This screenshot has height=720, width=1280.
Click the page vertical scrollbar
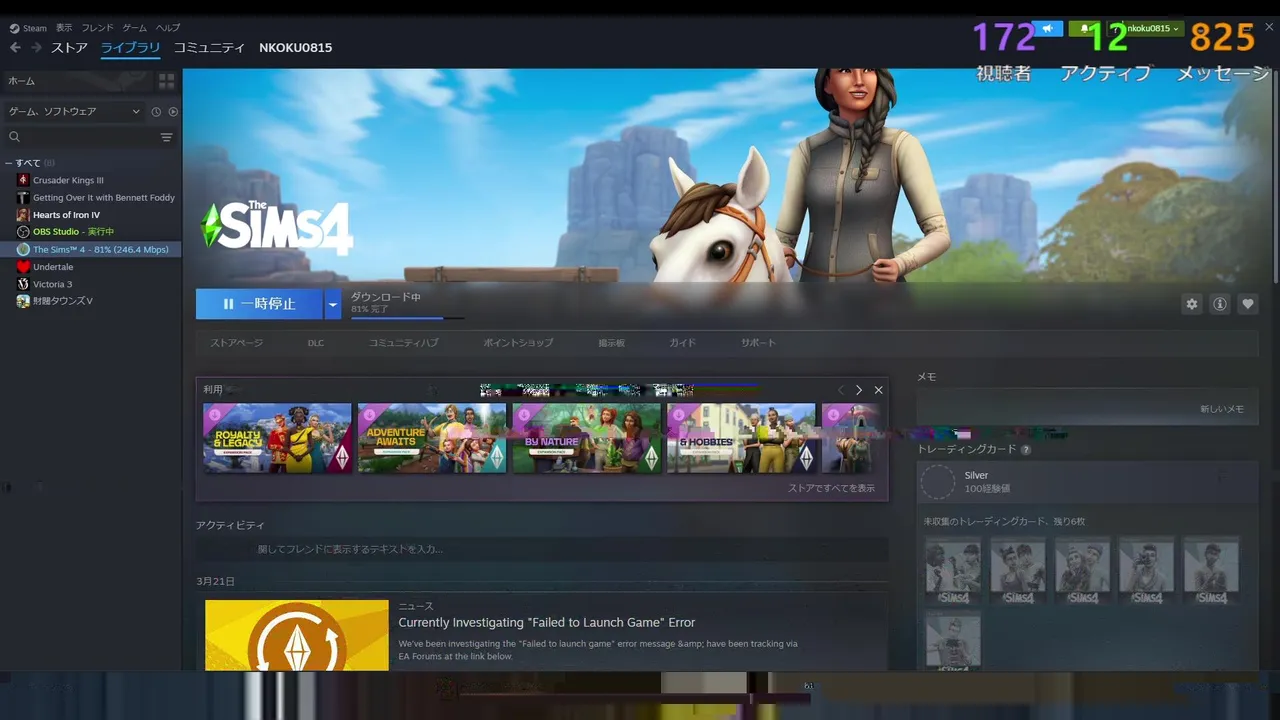(1275, 175)
